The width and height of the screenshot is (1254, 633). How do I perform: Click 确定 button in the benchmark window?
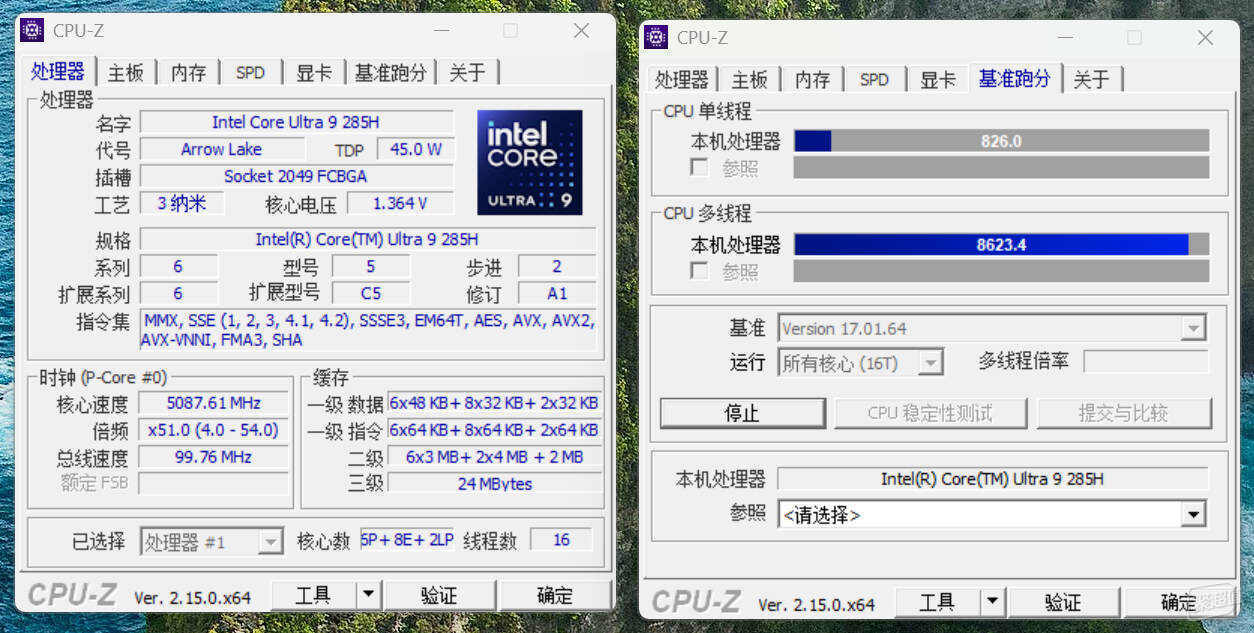(1180, 602)
